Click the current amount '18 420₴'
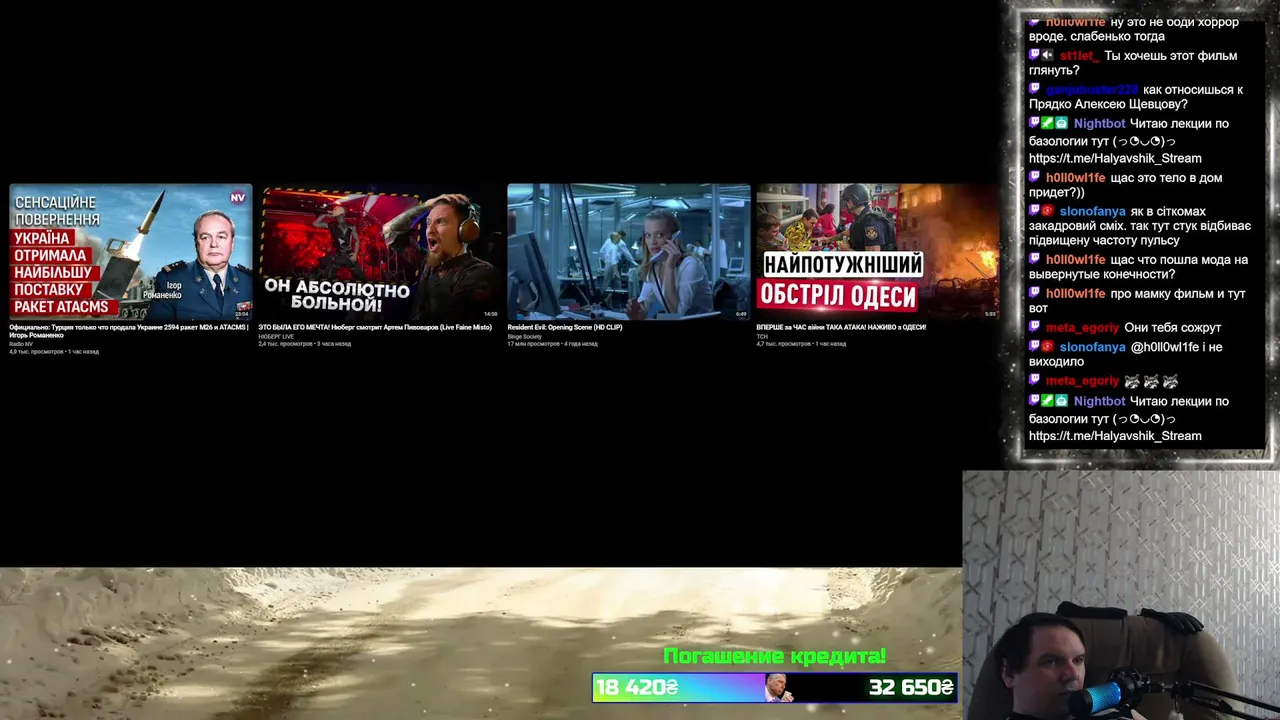Viewport: 1280px width, 720px height. 637,688
